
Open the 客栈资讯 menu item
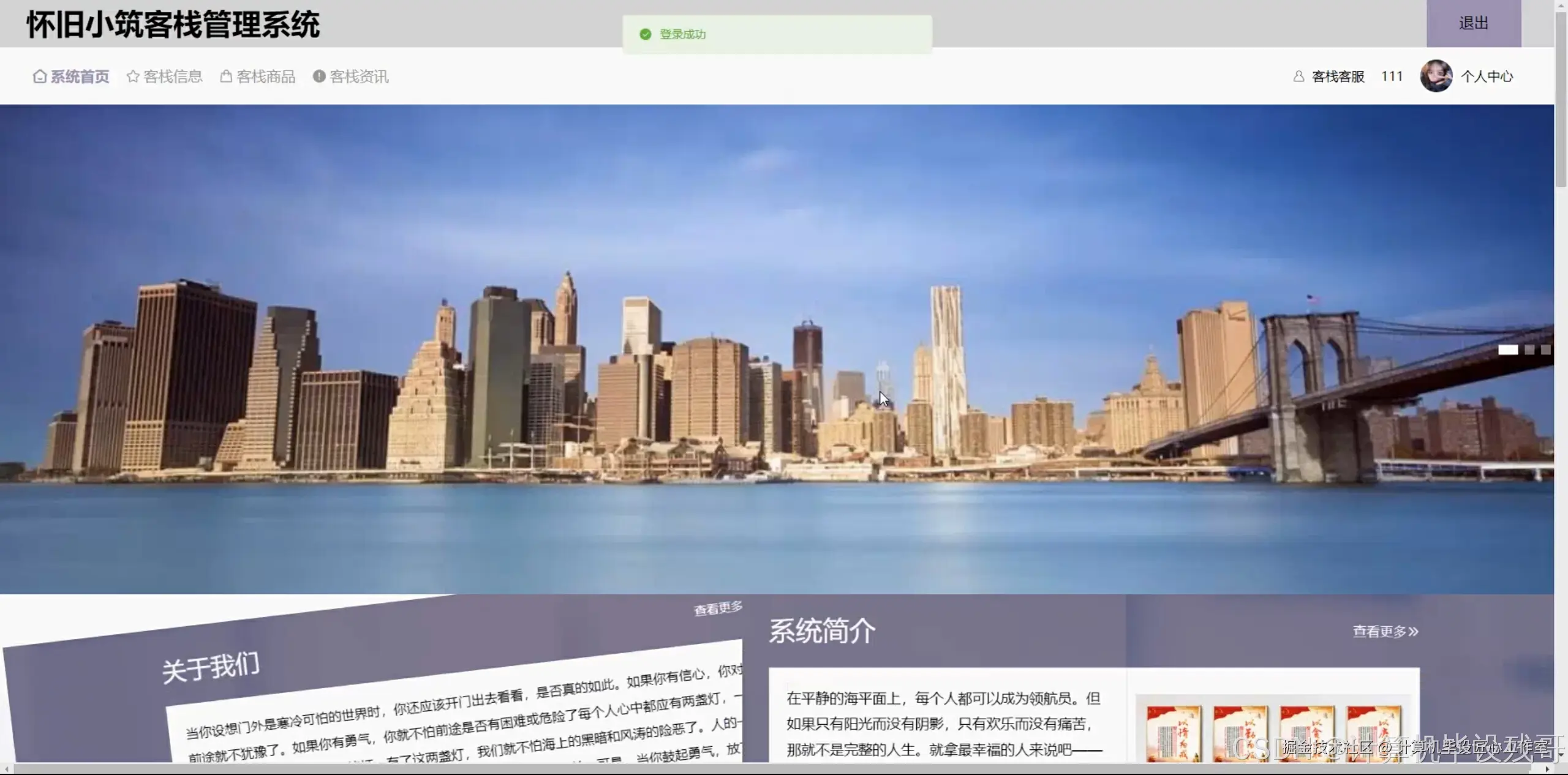click(350, 77)
